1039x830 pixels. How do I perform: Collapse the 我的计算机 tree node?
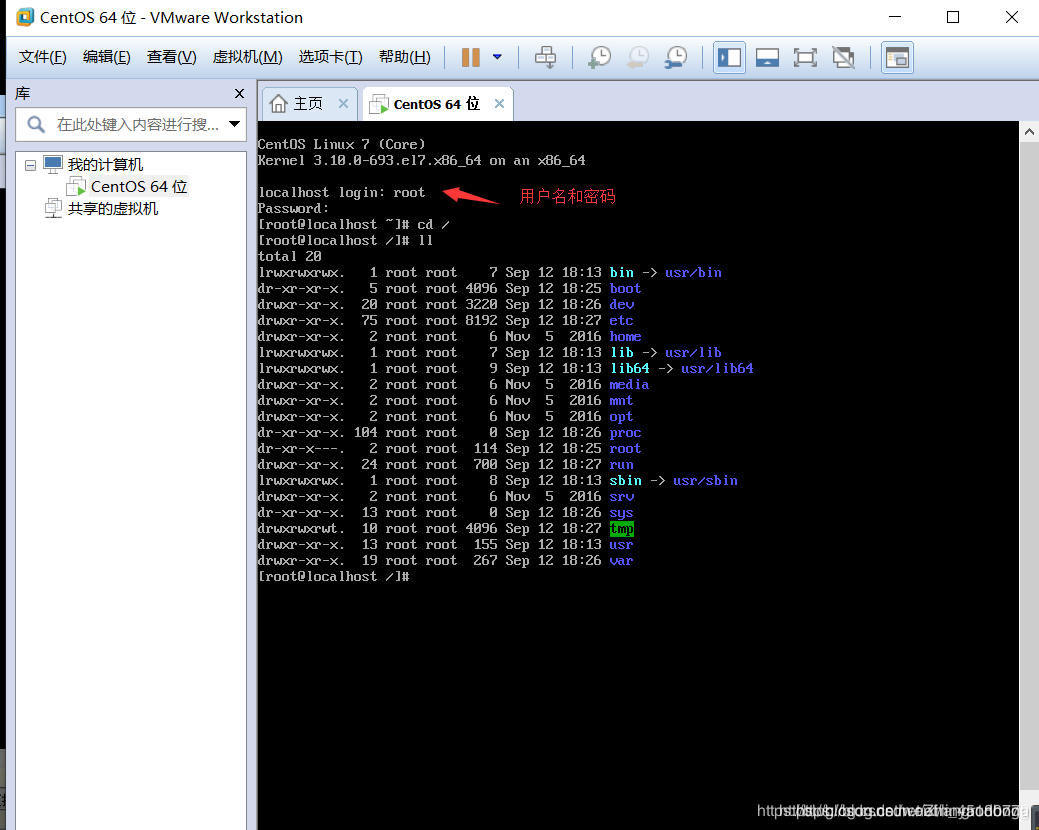coord(30,165)
